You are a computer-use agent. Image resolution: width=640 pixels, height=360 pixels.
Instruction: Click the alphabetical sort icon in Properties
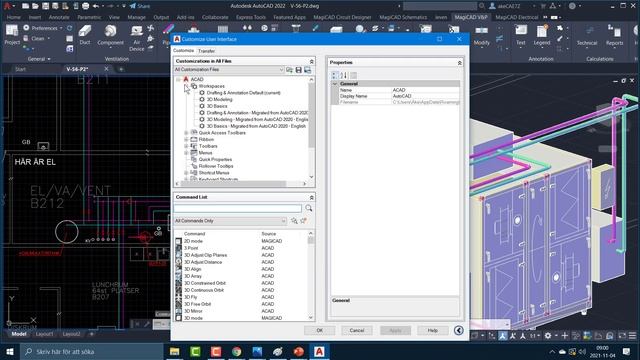(344, 75)
